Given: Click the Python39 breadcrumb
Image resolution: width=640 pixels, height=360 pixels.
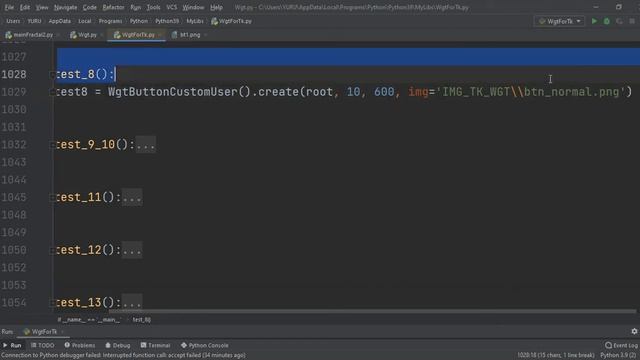Looking at the screenshot, I should click(x=167, y=21).
